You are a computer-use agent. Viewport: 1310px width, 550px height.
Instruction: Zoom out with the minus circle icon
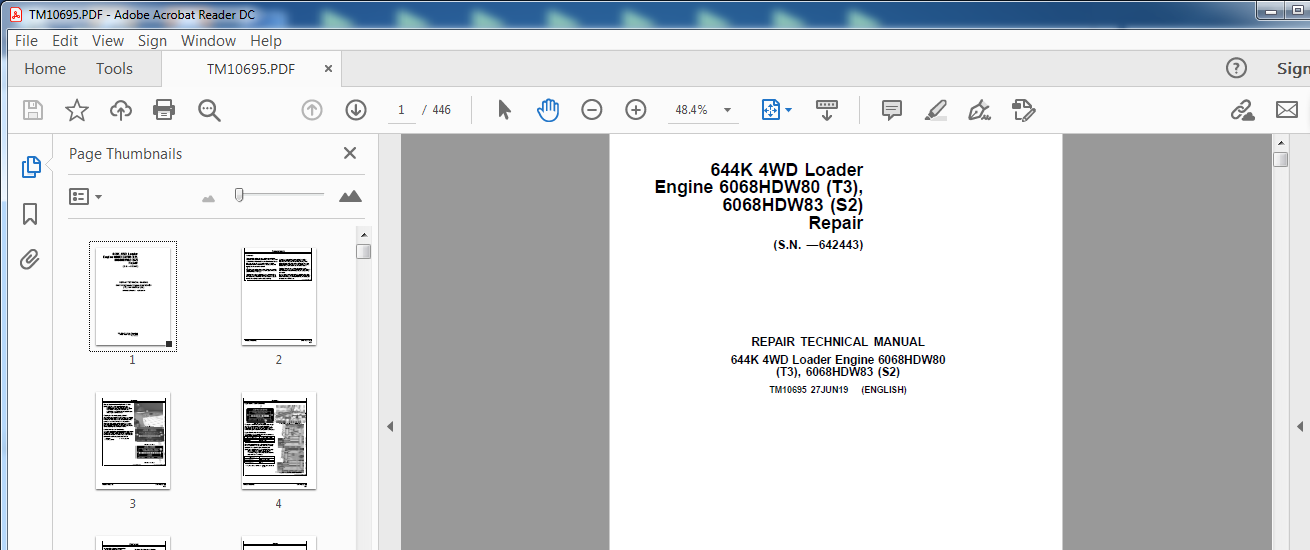592,110
